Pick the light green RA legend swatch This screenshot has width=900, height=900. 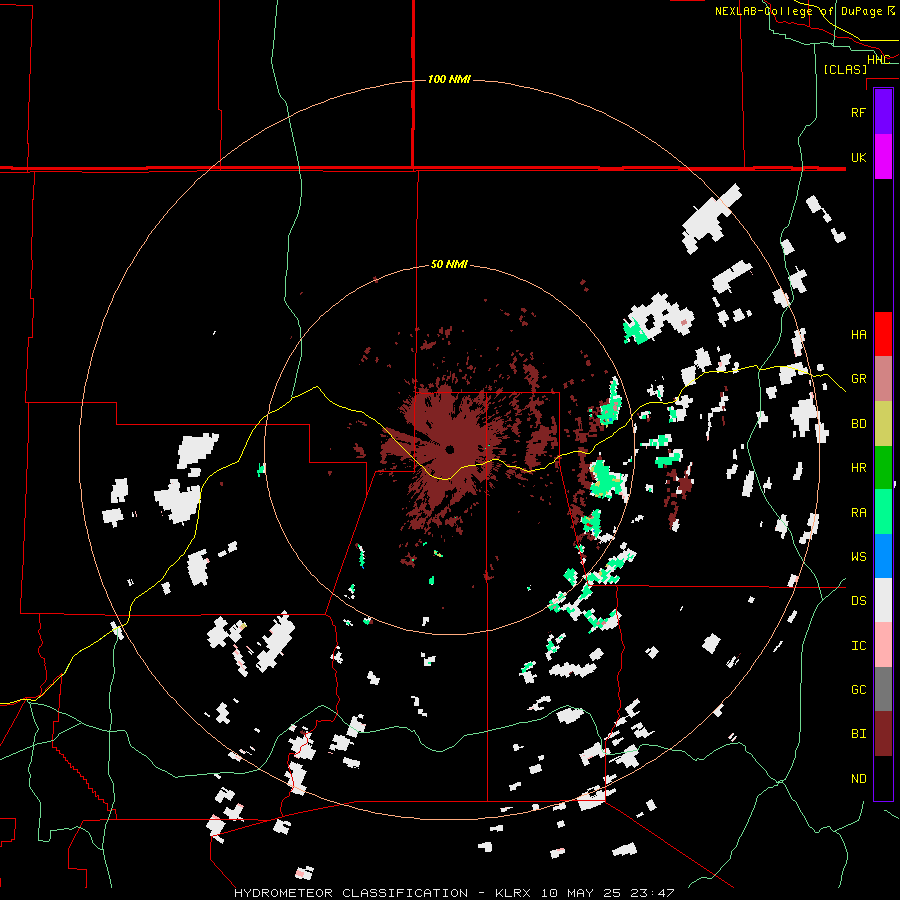883,512
